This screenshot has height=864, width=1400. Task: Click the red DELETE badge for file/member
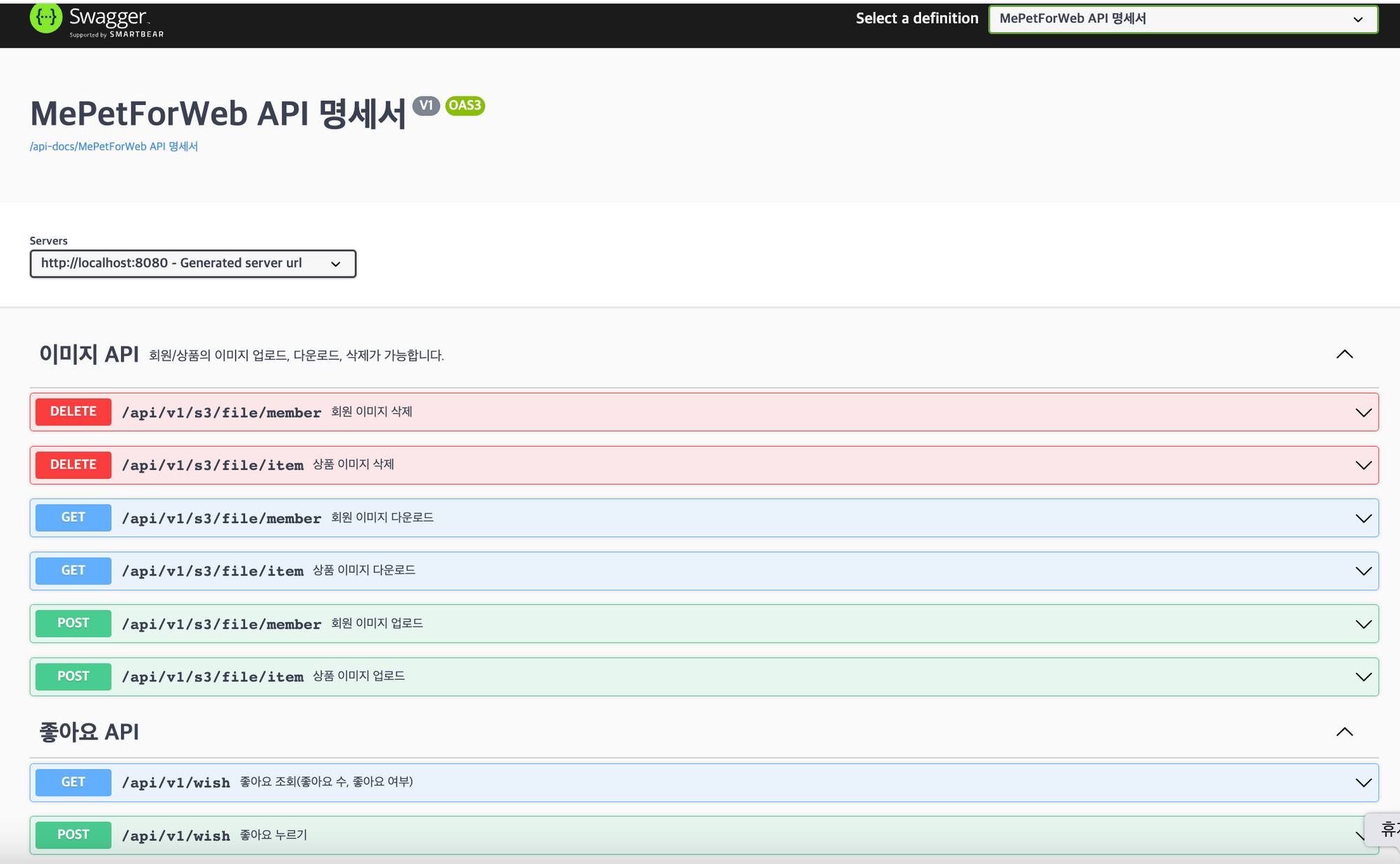point(73,412)
